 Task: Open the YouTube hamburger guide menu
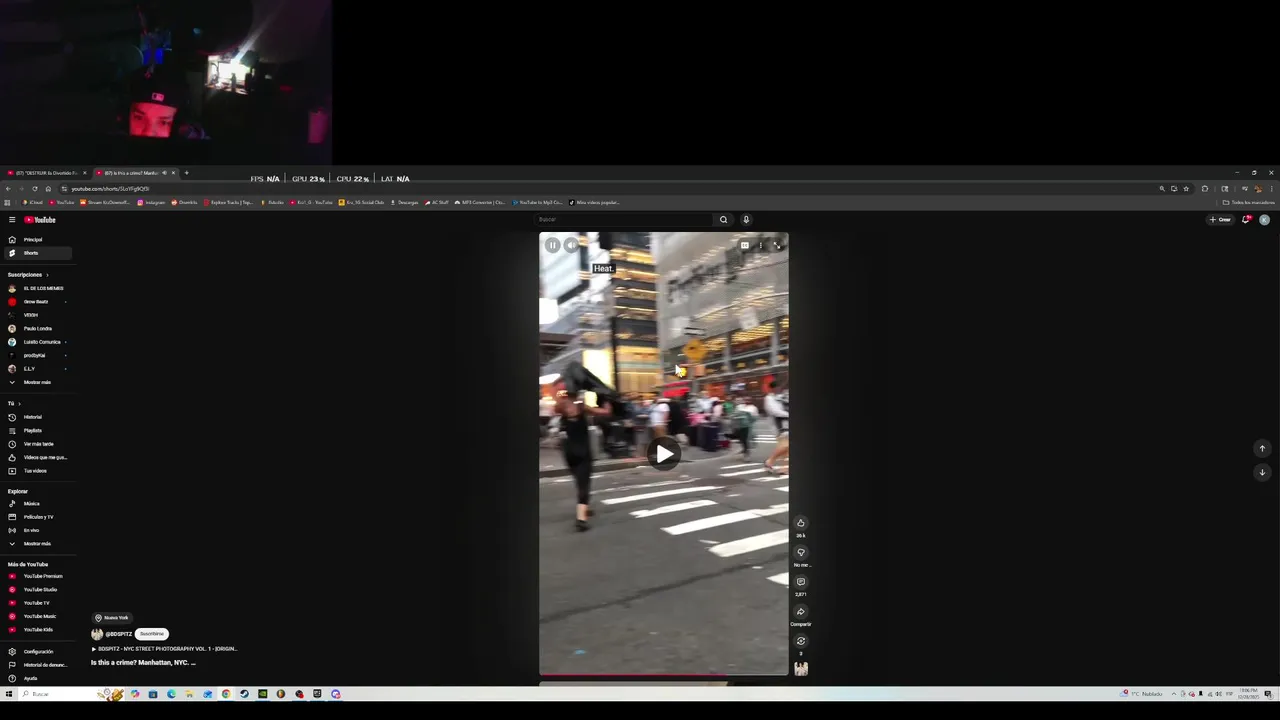[12, 220]
